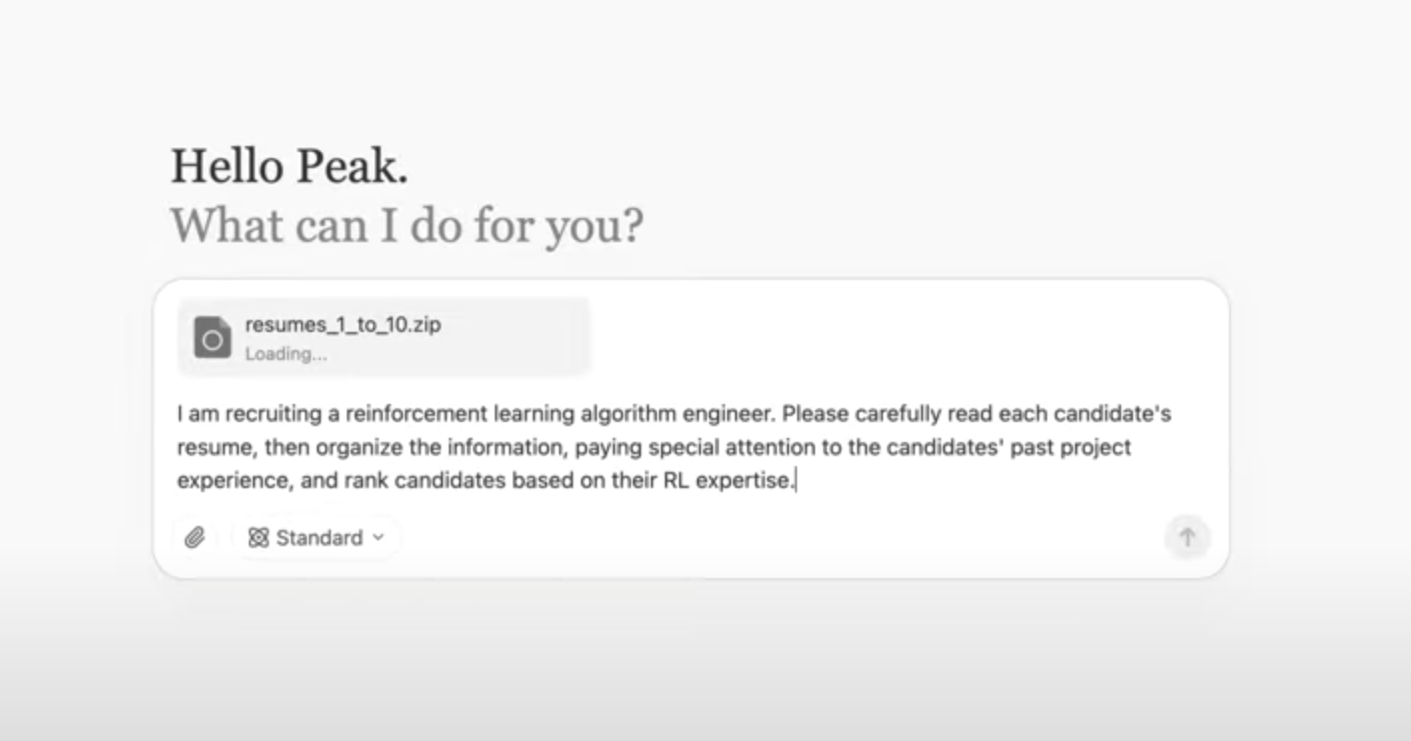Click the "Loading..." attachment status text
This screenshot has height=741, width=1411.
(286, 354)
